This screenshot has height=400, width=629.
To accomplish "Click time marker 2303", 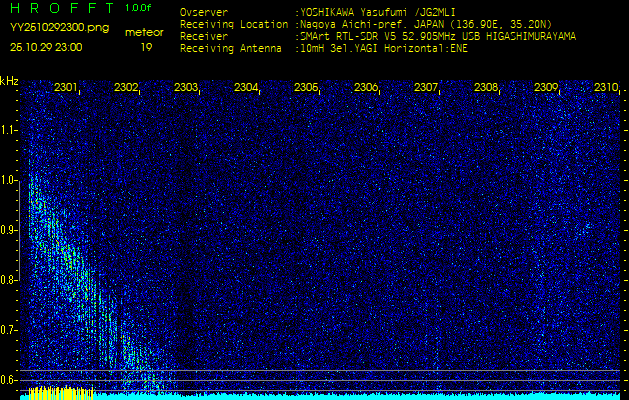I will 186,87.
